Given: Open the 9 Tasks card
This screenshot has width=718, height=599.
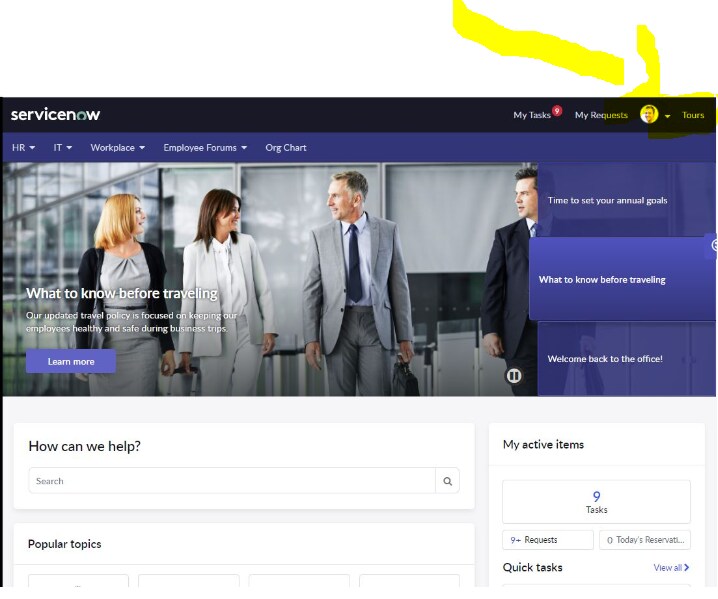Looking at the screenshot, I should pos(596,501).
